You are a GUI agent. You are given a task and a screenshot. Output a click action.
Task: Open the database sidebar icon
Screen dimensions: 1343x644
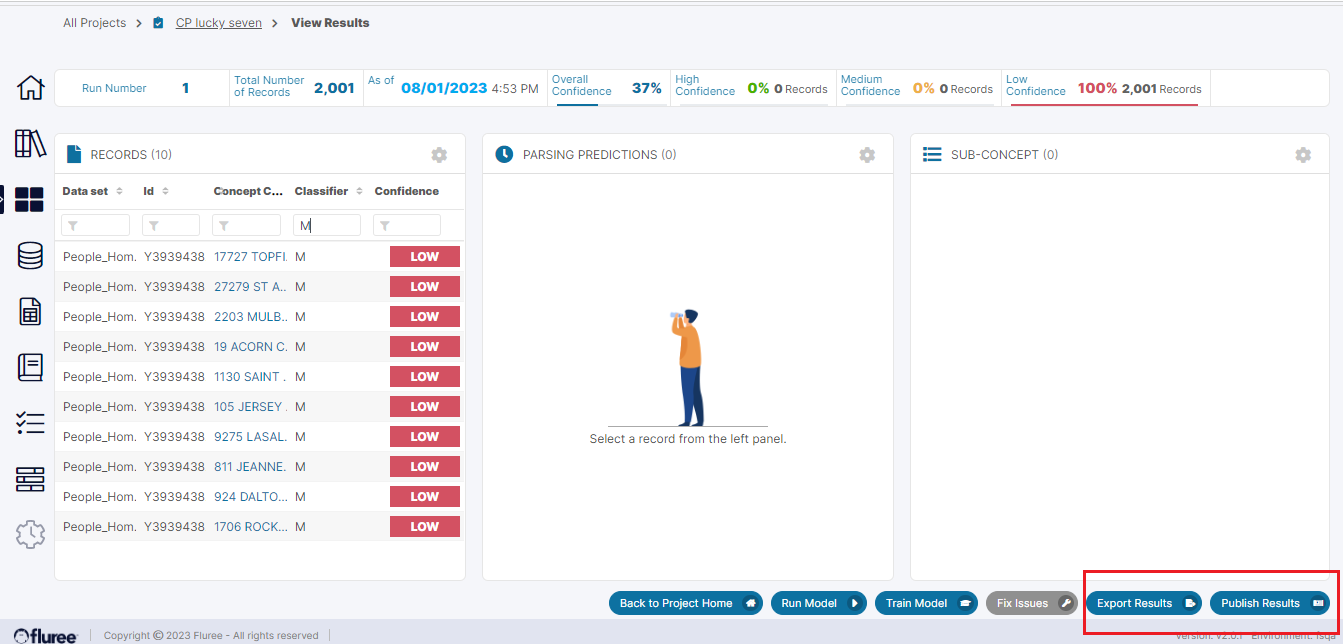click(x=30, y=256)
